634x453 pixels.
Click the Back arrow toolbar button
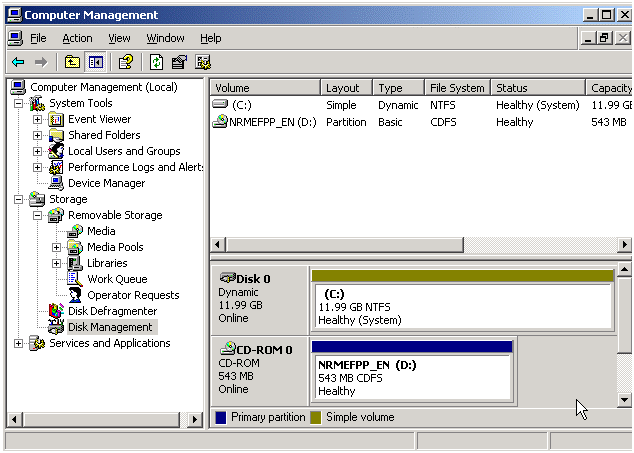(18, 62)
